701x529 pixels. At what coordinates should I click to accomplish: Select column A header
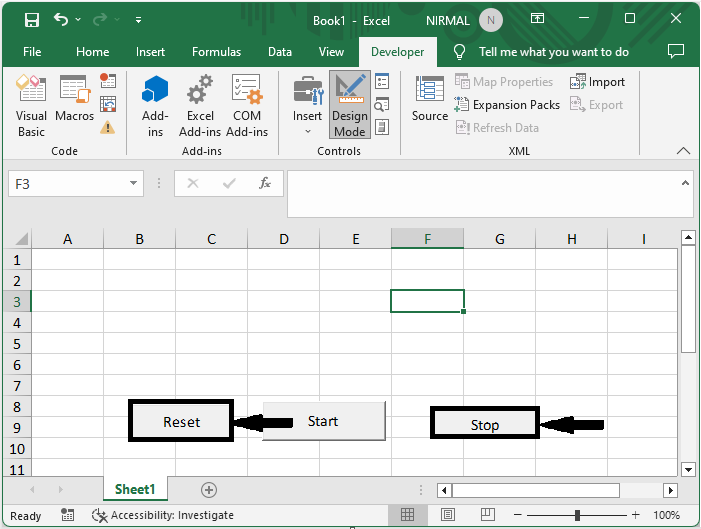[68, 239]
